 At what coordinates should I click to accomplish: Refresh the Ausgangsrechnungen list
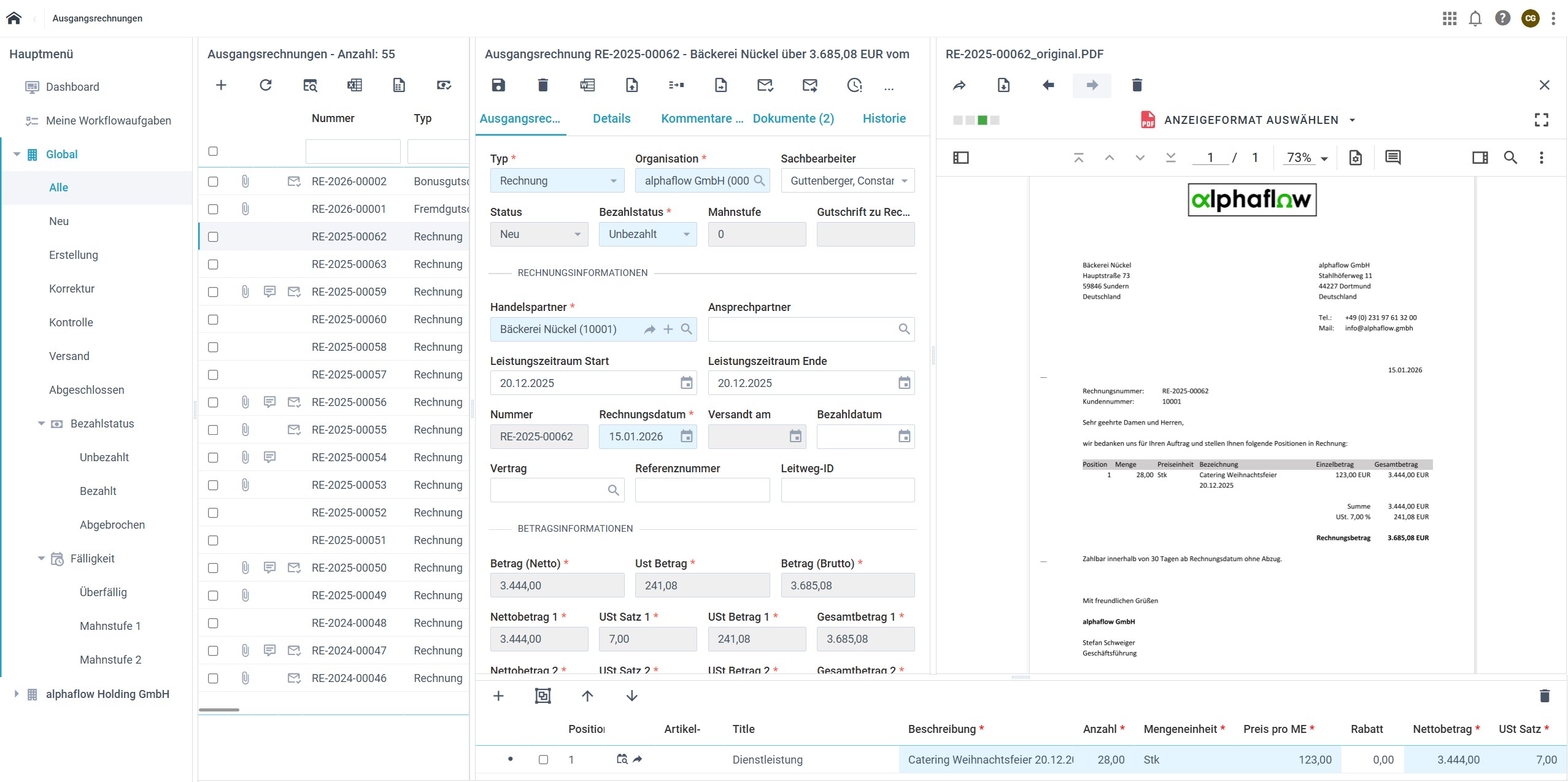point(265,85)
